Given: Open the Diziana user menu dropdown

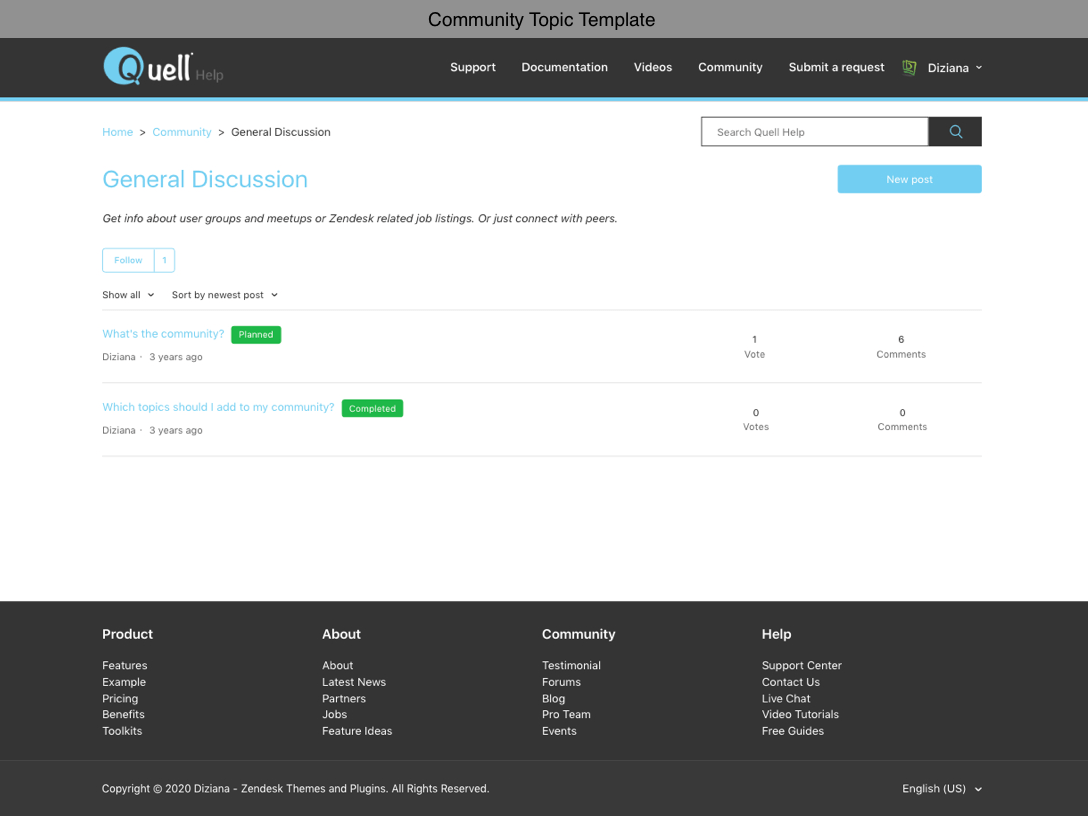Looking at the screenshot, I should pyautogui.click(x=955, y=68).
